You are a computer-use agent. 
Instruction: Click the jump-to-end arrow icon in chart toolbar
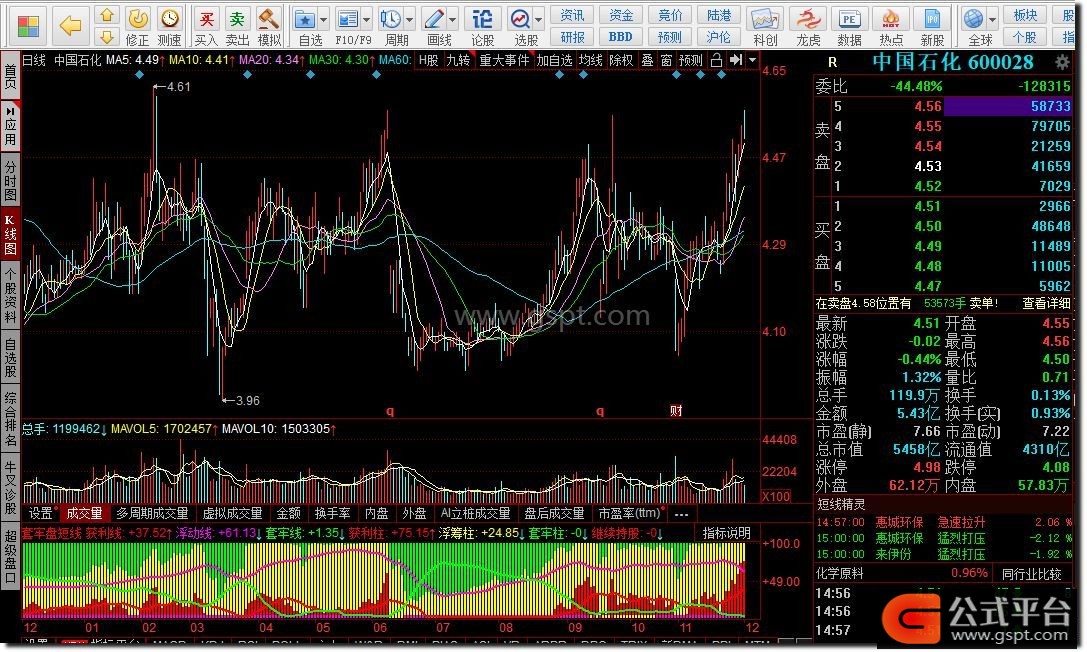tap(736, 60)
